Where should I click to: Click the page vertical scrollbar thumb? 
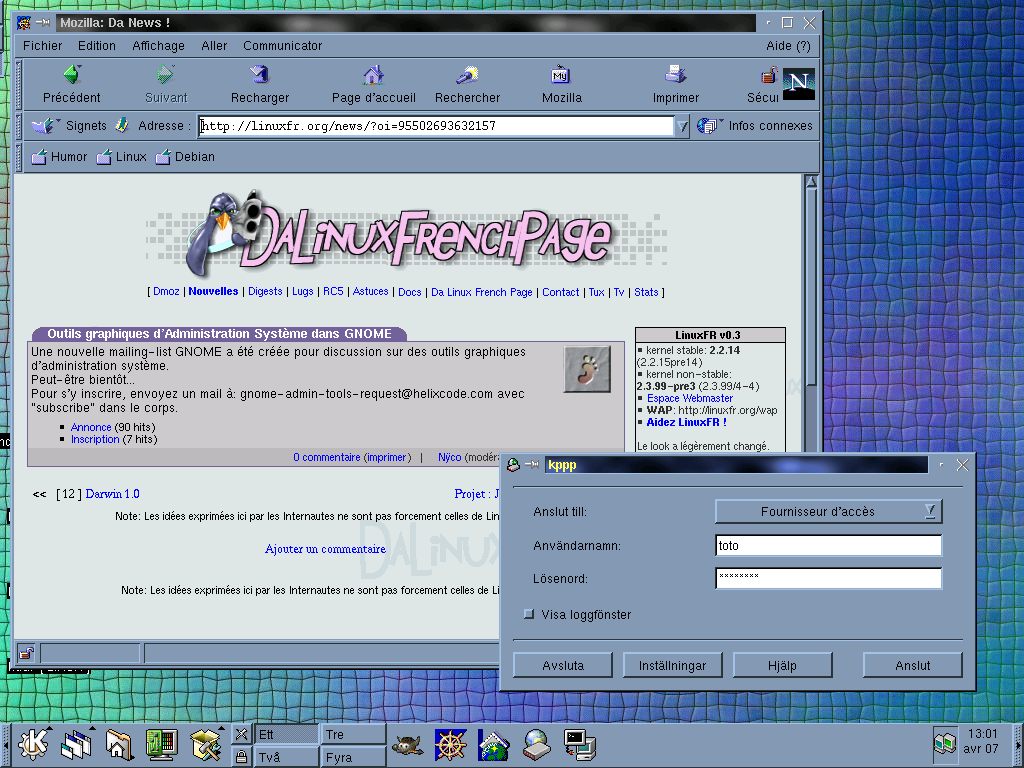coord(810,287)
